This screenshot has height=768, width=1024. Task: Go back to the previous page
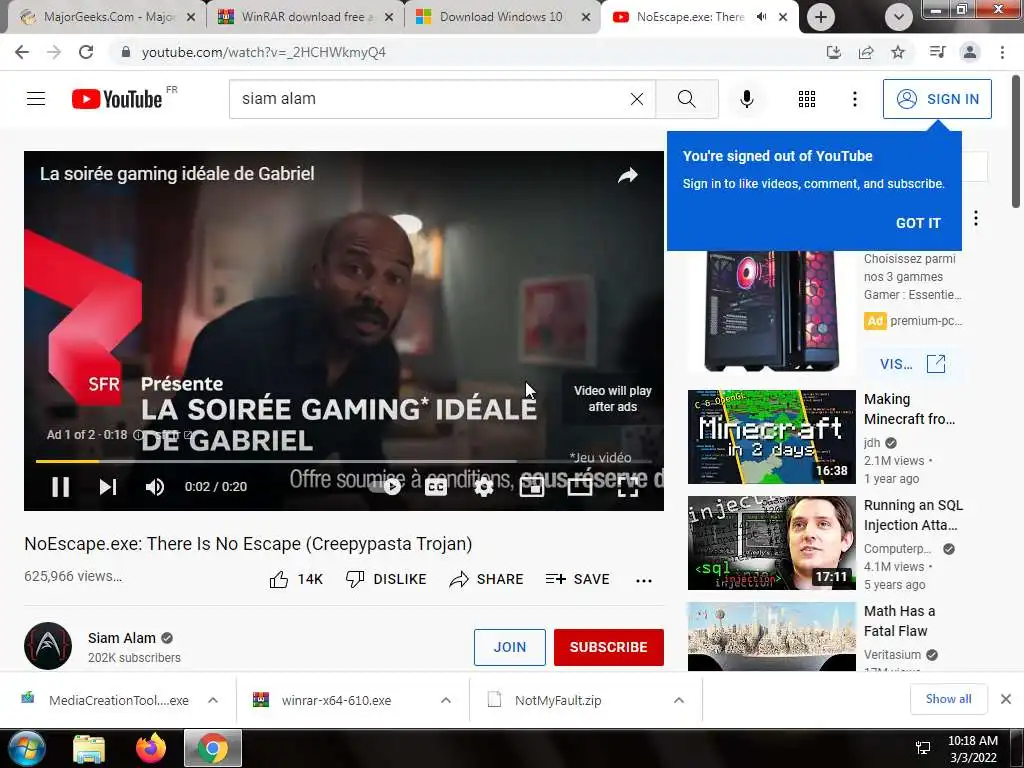click(22, 52)
